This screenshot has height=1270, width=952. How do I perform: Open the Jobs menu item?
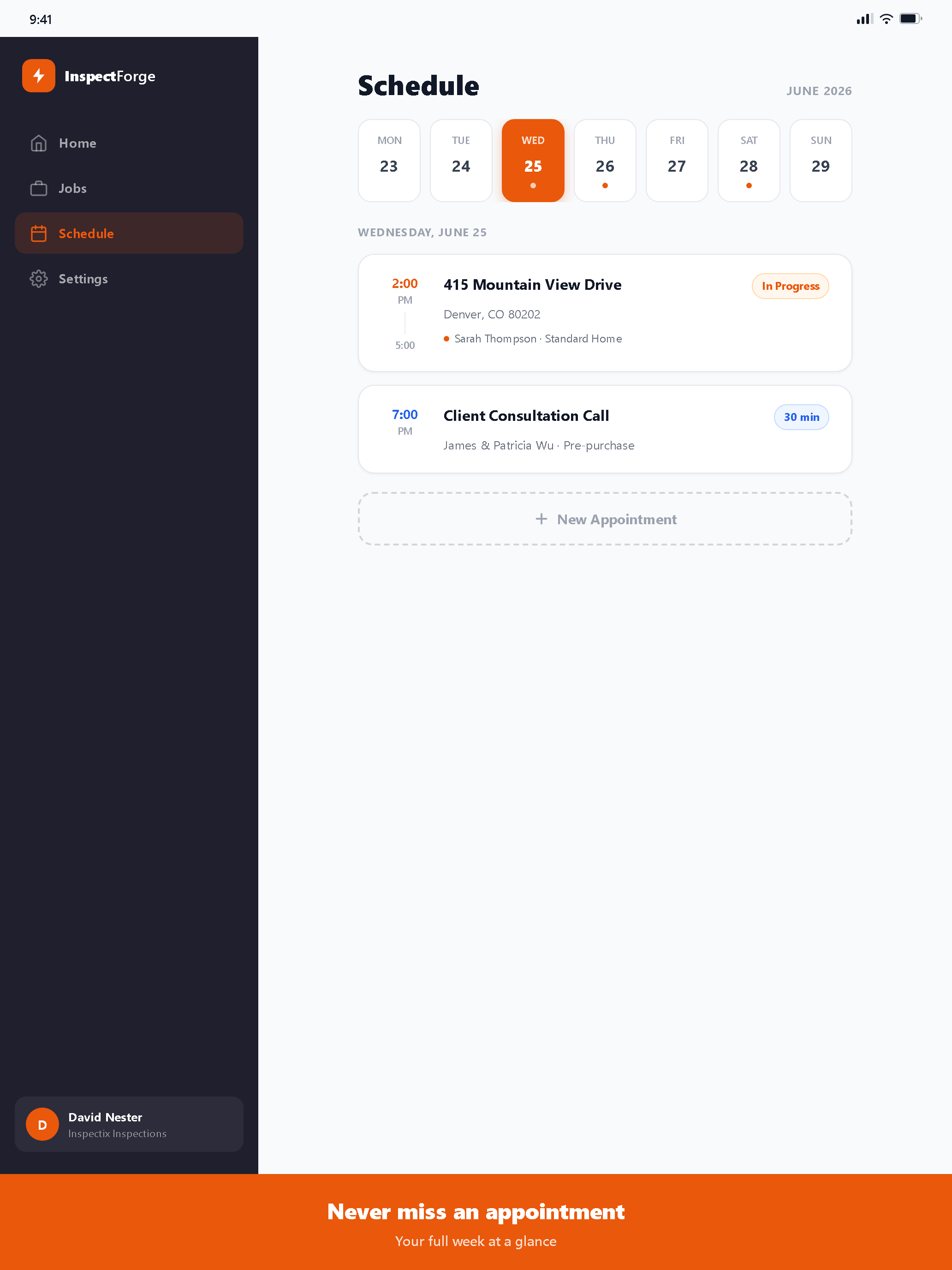click(x=129, y=188)
